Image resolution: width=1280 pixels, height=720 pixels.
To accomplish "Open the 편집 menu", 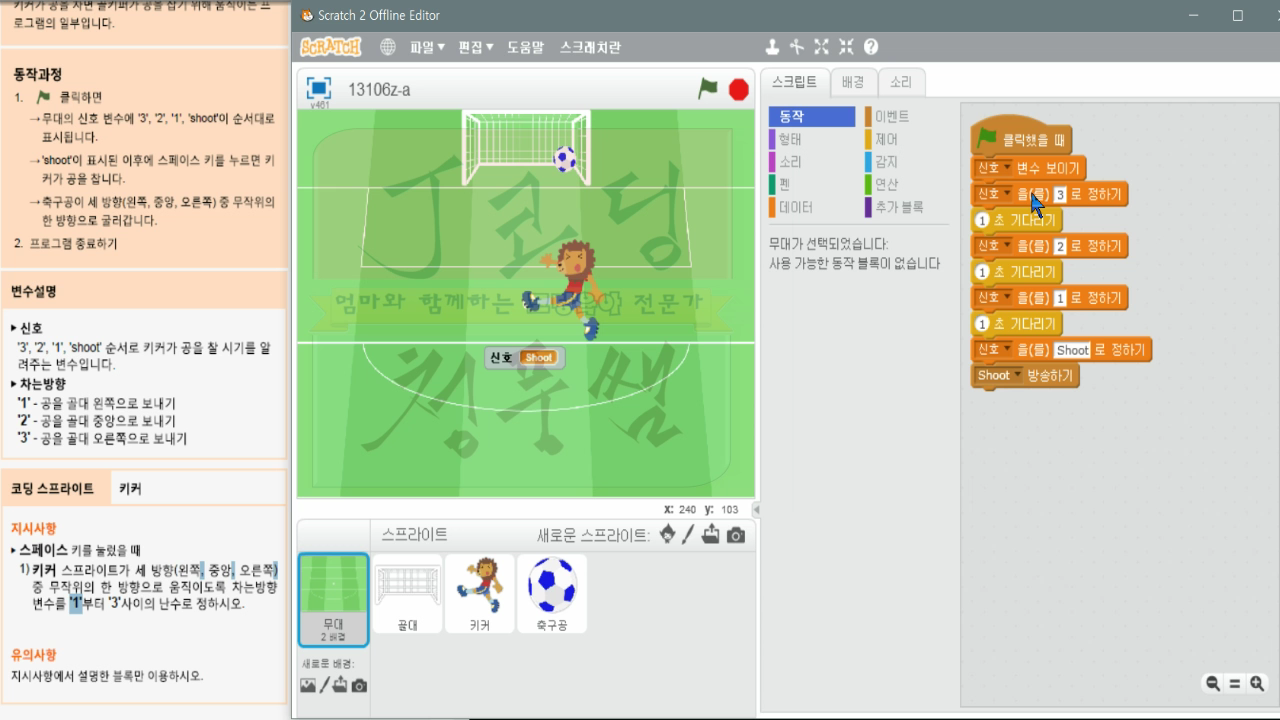I will coord(476,47).
